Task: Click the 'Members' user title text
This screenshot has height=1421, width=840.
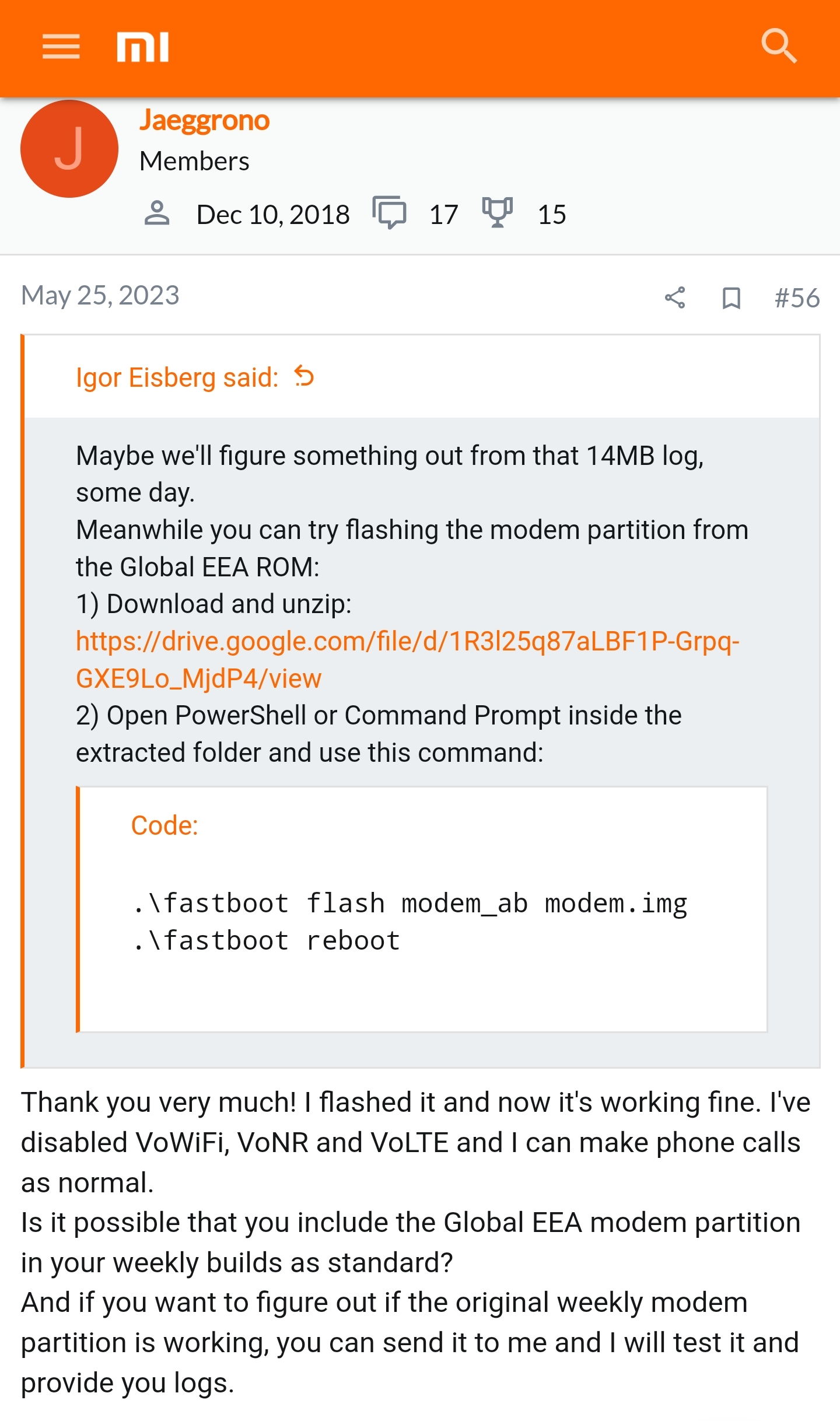Action: click(x=194, y=161)
